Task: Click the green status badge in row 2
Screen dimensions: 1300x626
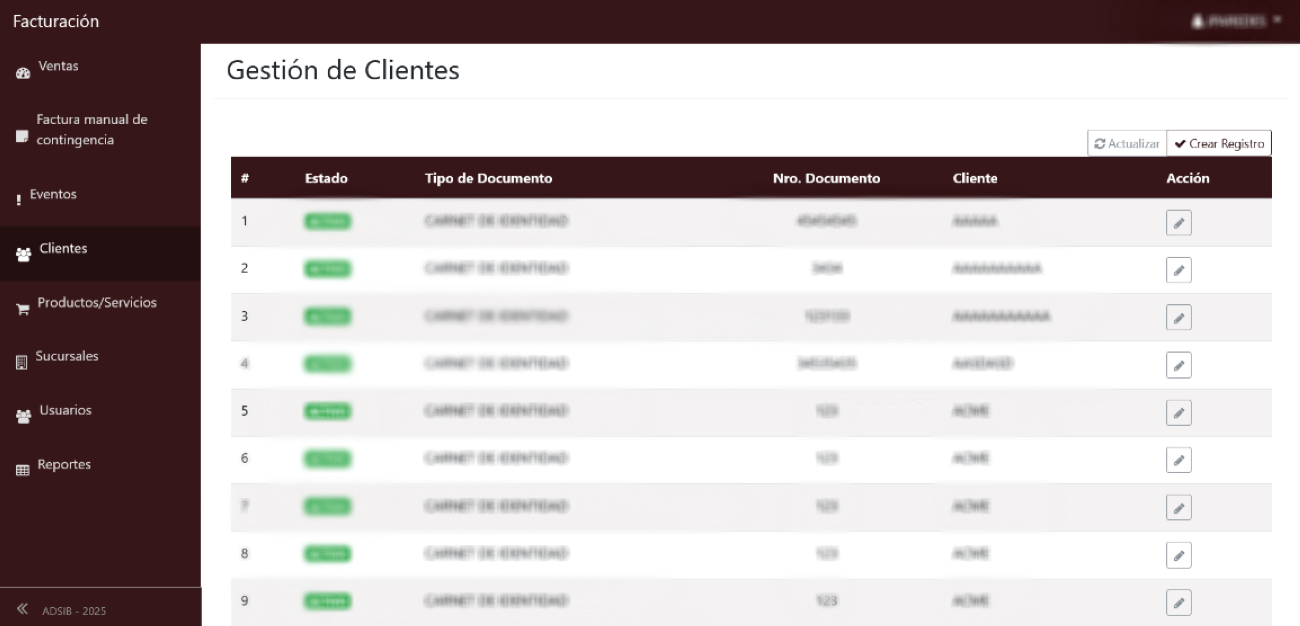Action: click(x=327, y=269)
